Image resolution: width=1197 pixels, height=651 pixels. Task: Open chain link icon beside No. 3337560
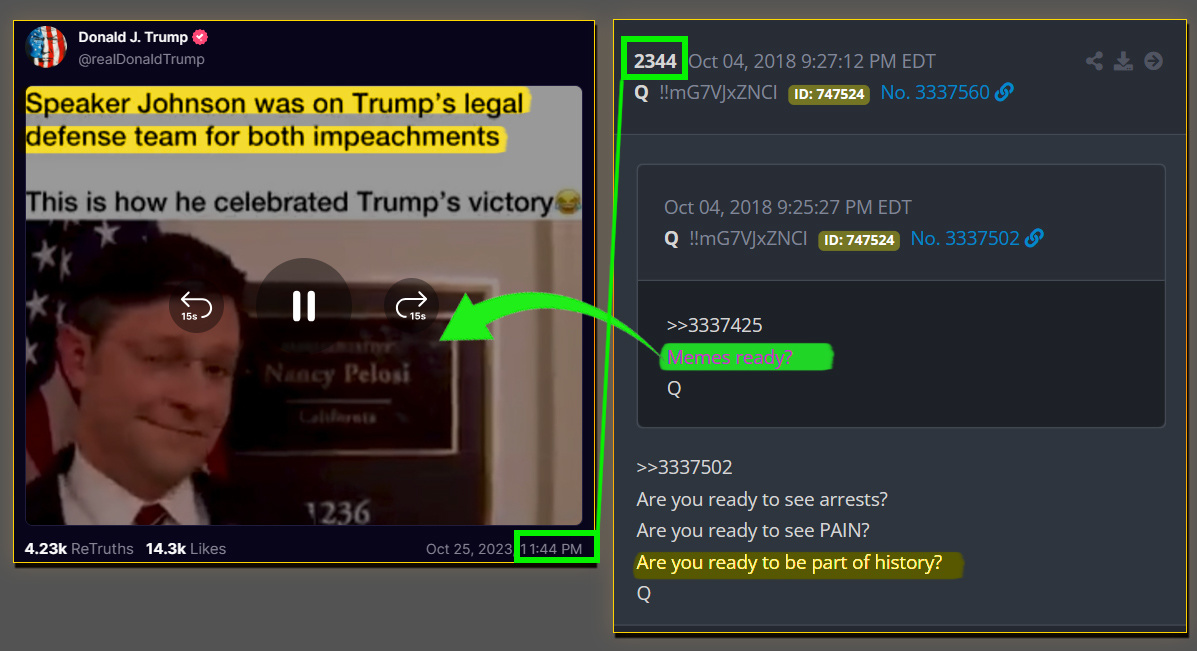[x=1005, y=92]
